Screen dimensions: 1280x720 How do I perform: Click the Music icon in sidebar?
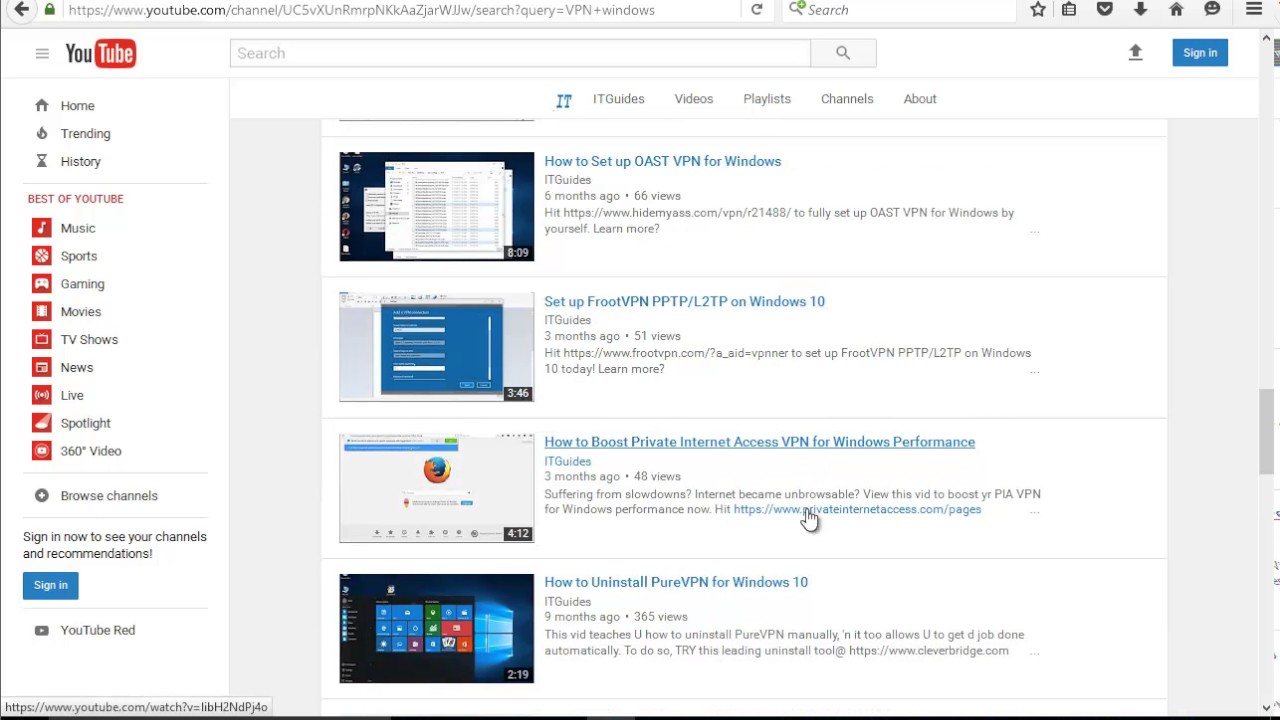(x=42, y=228)
